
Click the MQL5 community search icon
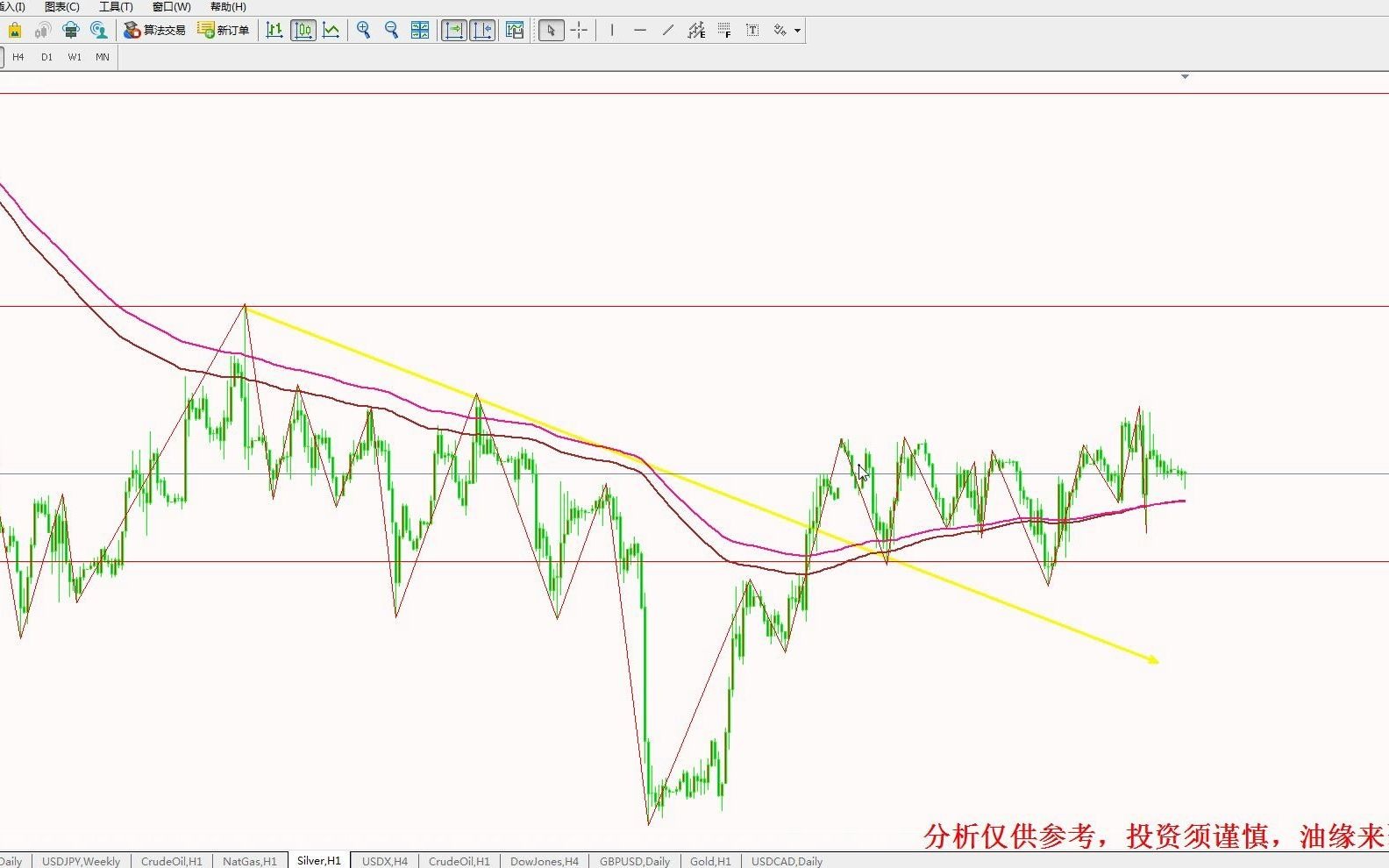click(98, 31)
